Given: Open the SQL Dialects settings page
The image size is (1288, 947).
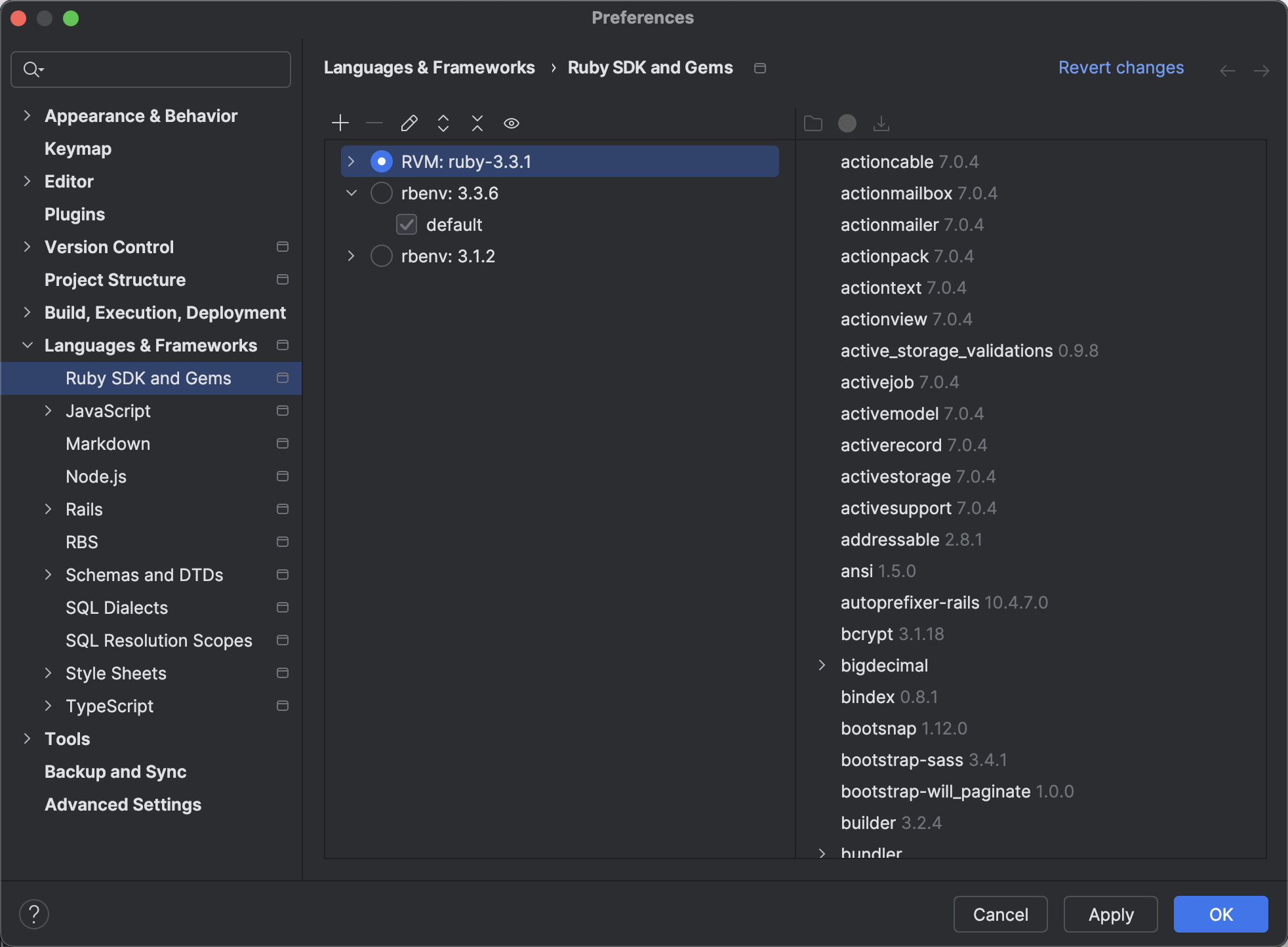Looking at the screenshot, I should pyautogui.click(x=117, y=608).
